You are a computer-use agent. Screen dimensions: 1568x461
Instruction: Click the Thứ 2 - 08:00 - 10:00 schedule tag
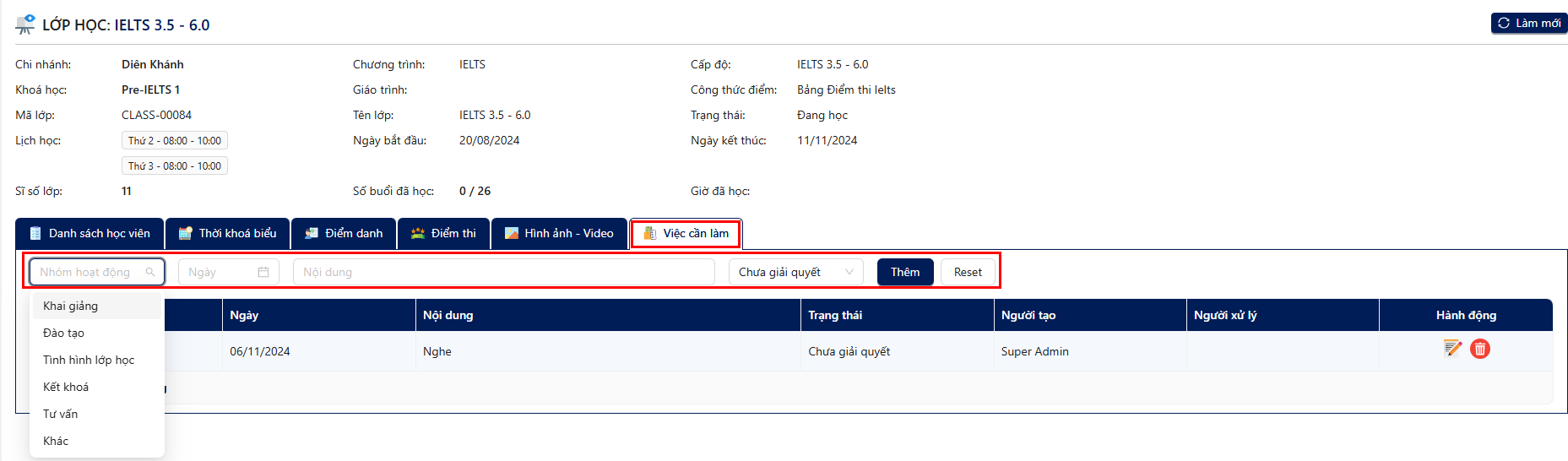click(x=175, y=141)
